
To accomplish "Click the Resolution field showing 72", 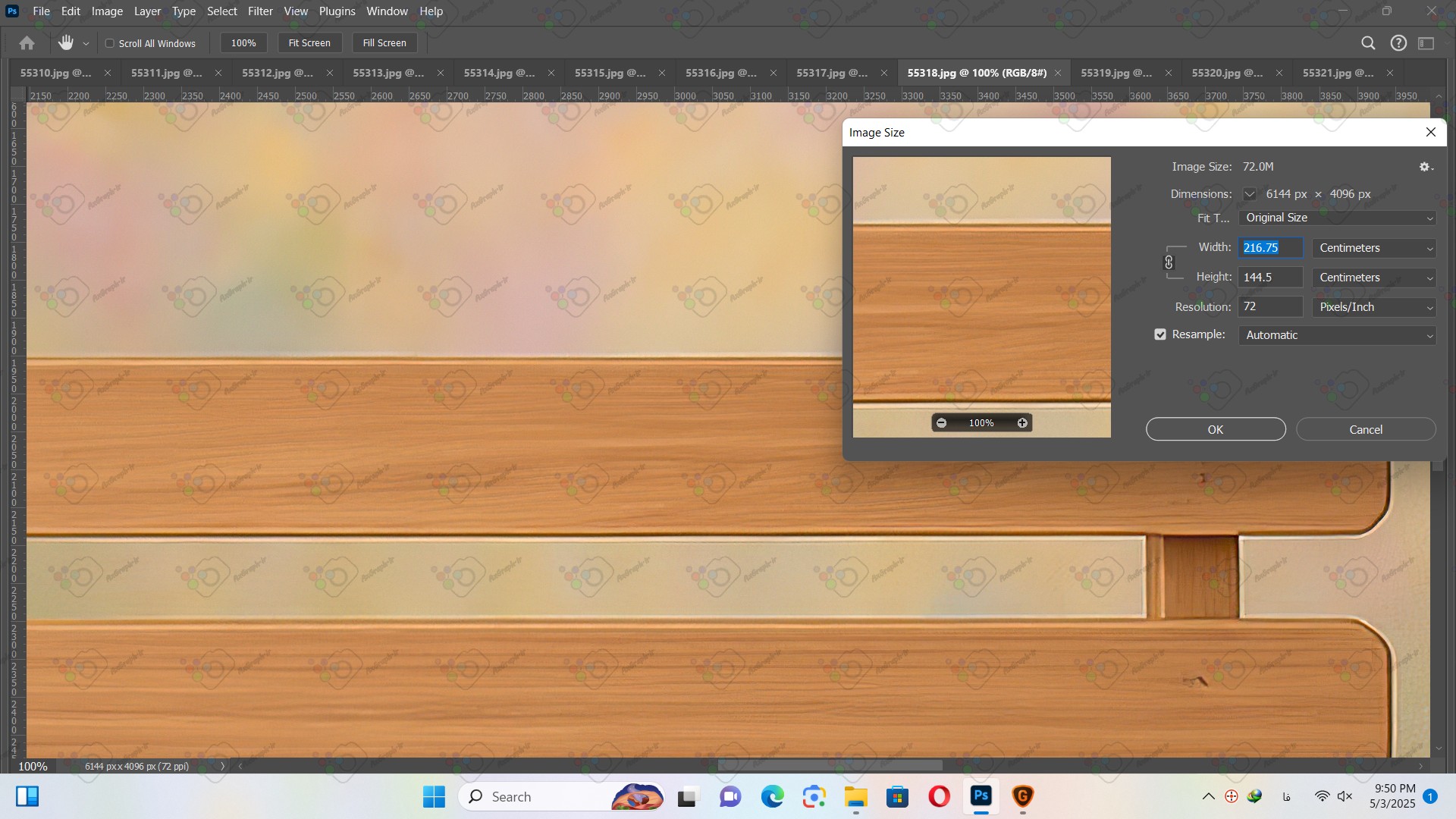I will 1271,307.
